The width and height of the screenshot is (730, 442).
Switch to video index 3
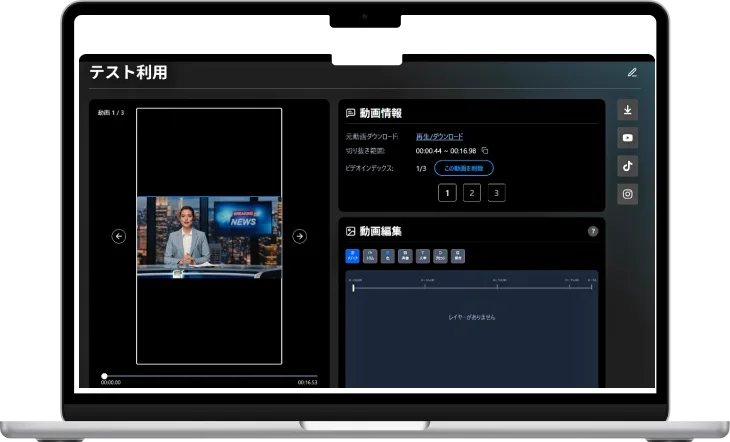[496, 193]
